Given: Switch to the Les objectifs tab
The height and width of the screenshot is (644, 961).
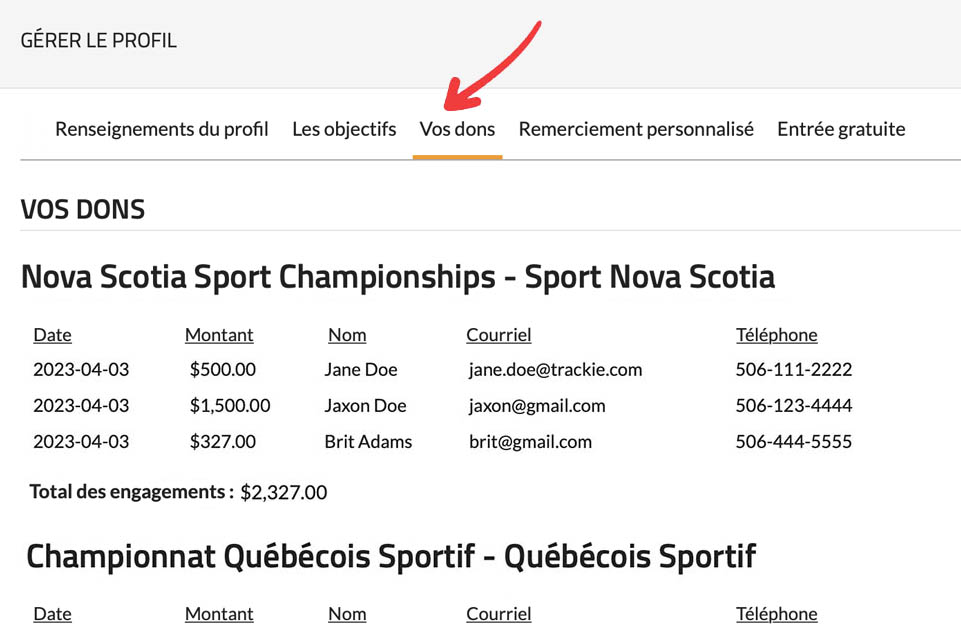Looking at the screenshot, I should coord(344,129).
